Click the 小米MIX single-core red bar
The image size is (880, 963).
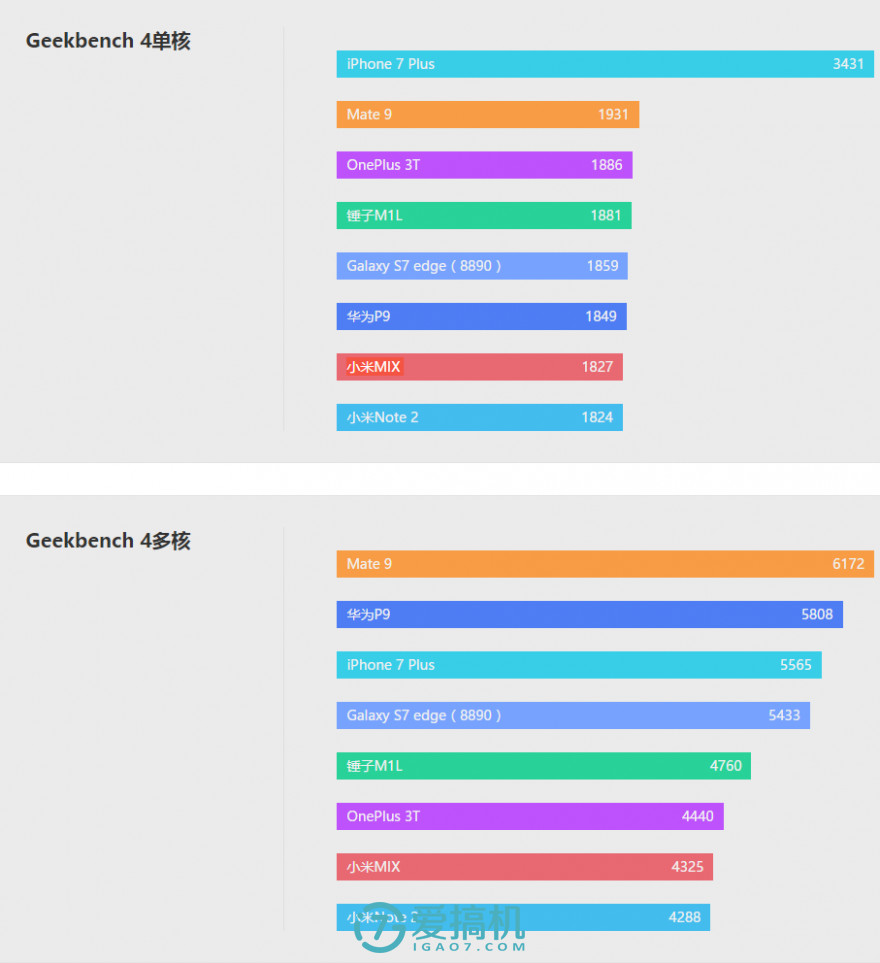479,367
